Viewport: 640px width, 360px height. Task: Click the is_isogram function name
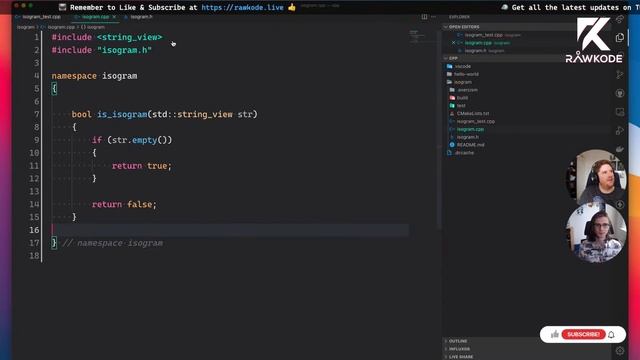click(x=122, y=114)
